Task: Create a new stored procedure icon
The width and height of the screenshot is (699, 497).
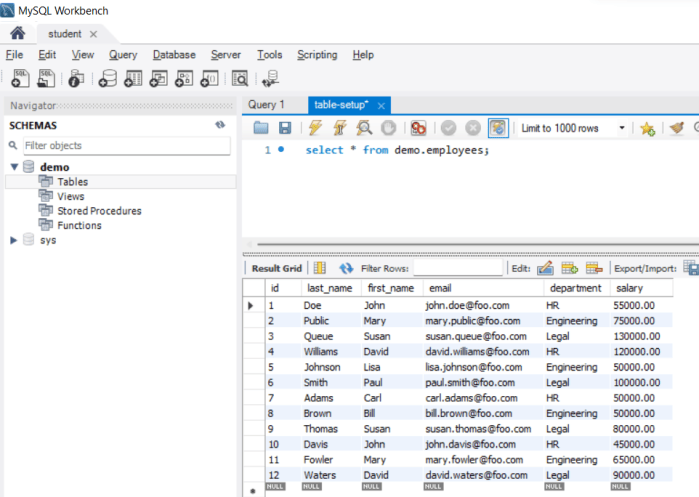Action: (x=184, y=78)
